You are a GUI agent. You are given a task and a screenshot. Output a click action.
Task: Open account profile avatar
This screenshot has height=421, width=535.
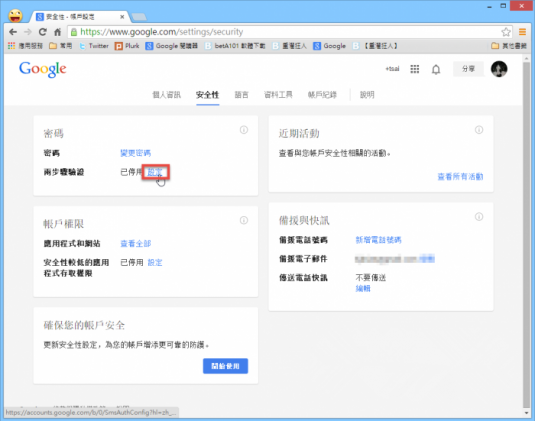[499, 69]
